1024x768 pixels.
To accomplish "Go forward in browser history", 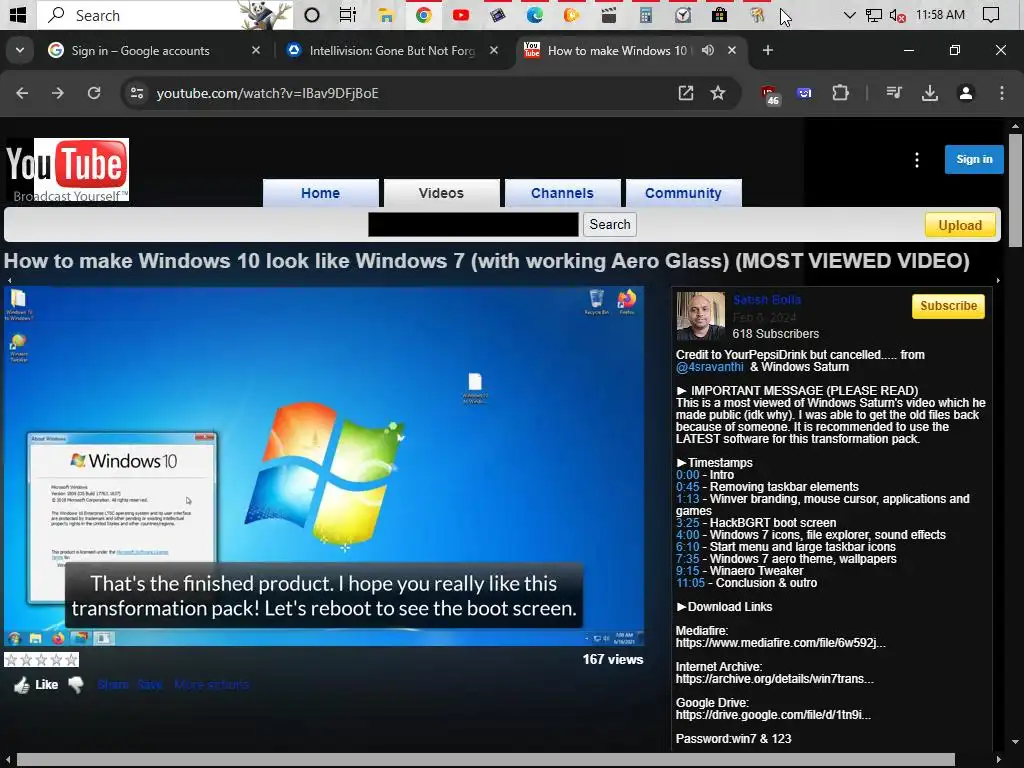I will (57, 93).
